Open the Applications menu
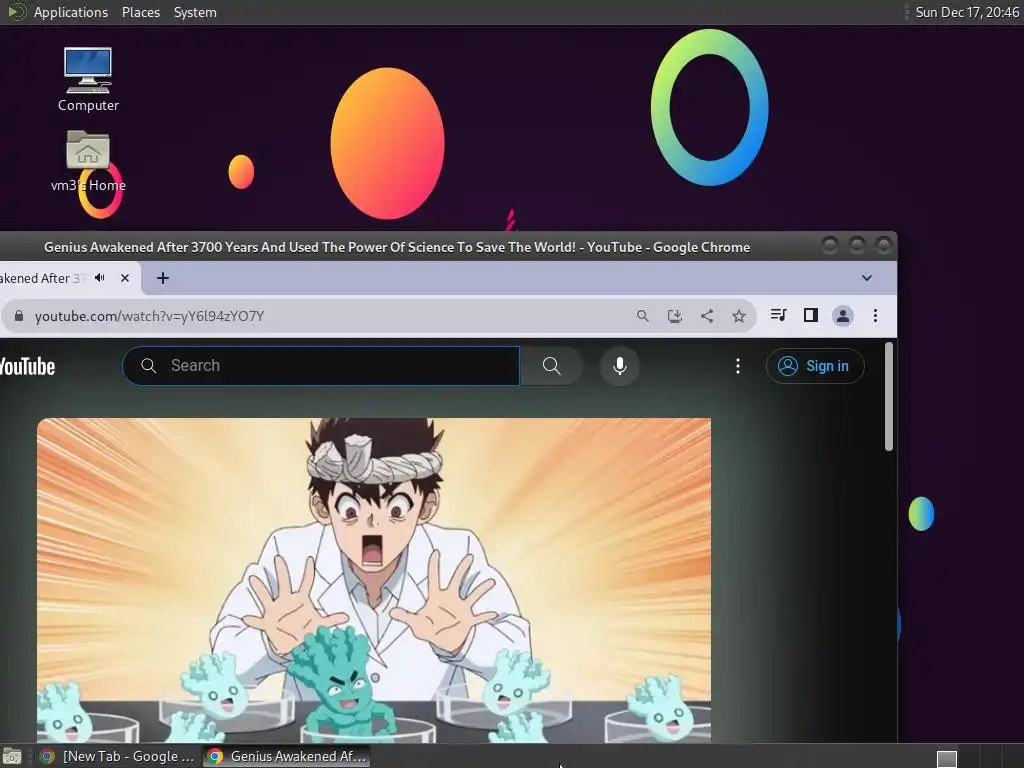This screenshot has width=1024, height=768. 71,12
